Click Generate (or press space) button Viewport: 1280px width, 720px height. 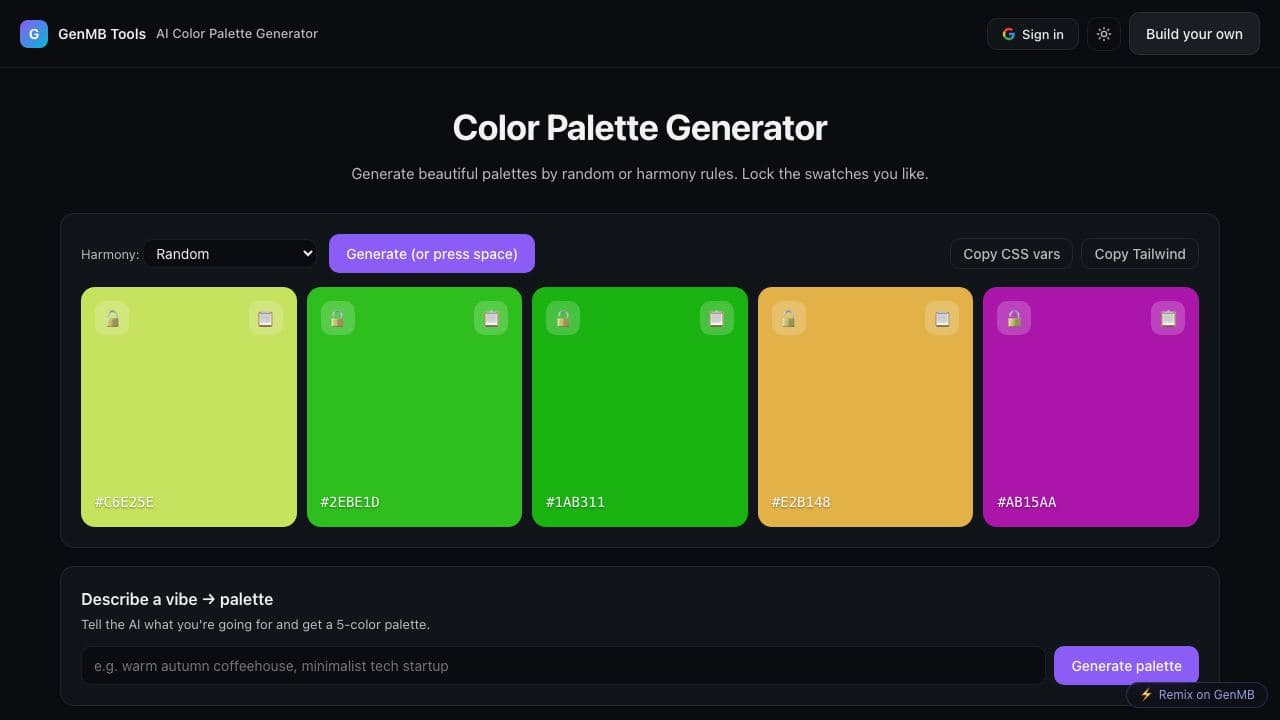coord(432,254)
